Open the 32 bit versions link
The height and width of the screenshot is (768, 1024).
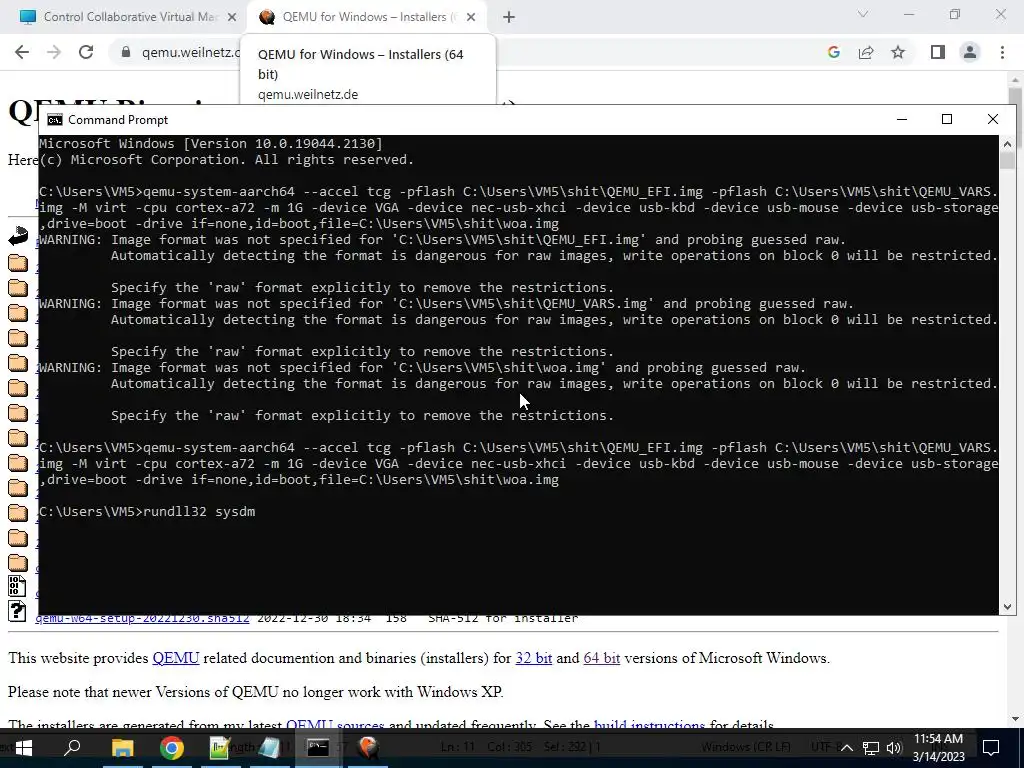pyautogui.click(x=534, y=658)
